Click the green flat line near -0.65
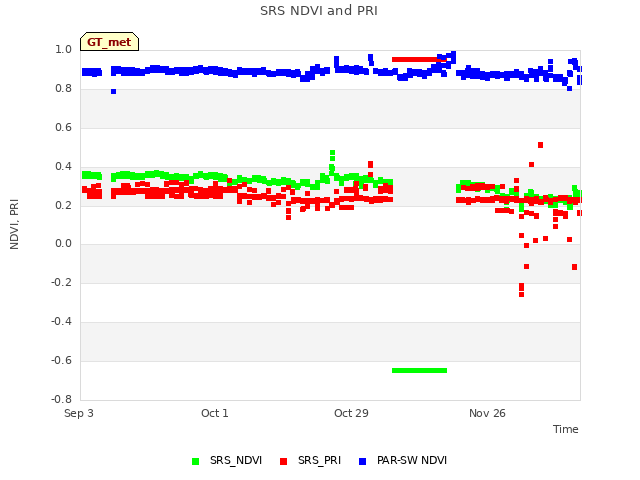 coord(419,371)
